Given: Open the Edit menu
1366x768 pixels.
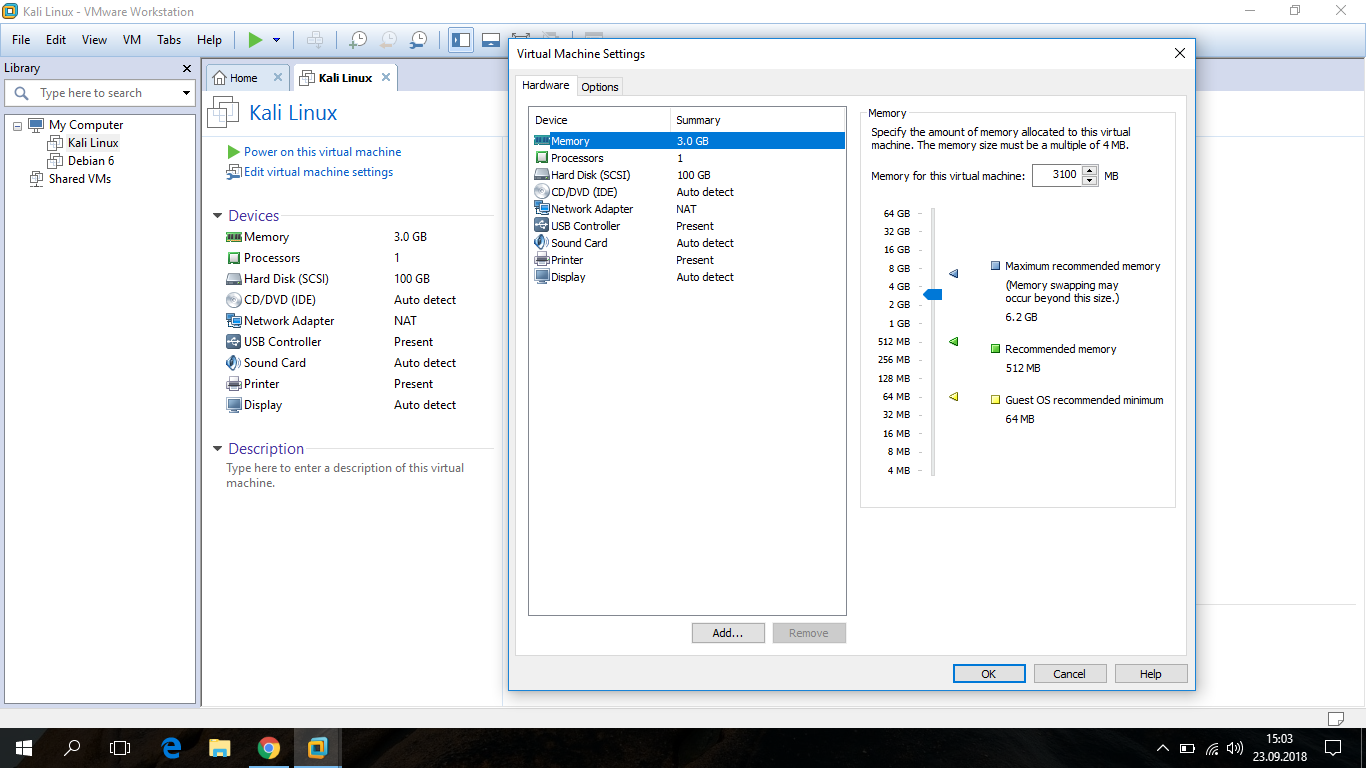Looking at the screenshot, I should 56,40.
